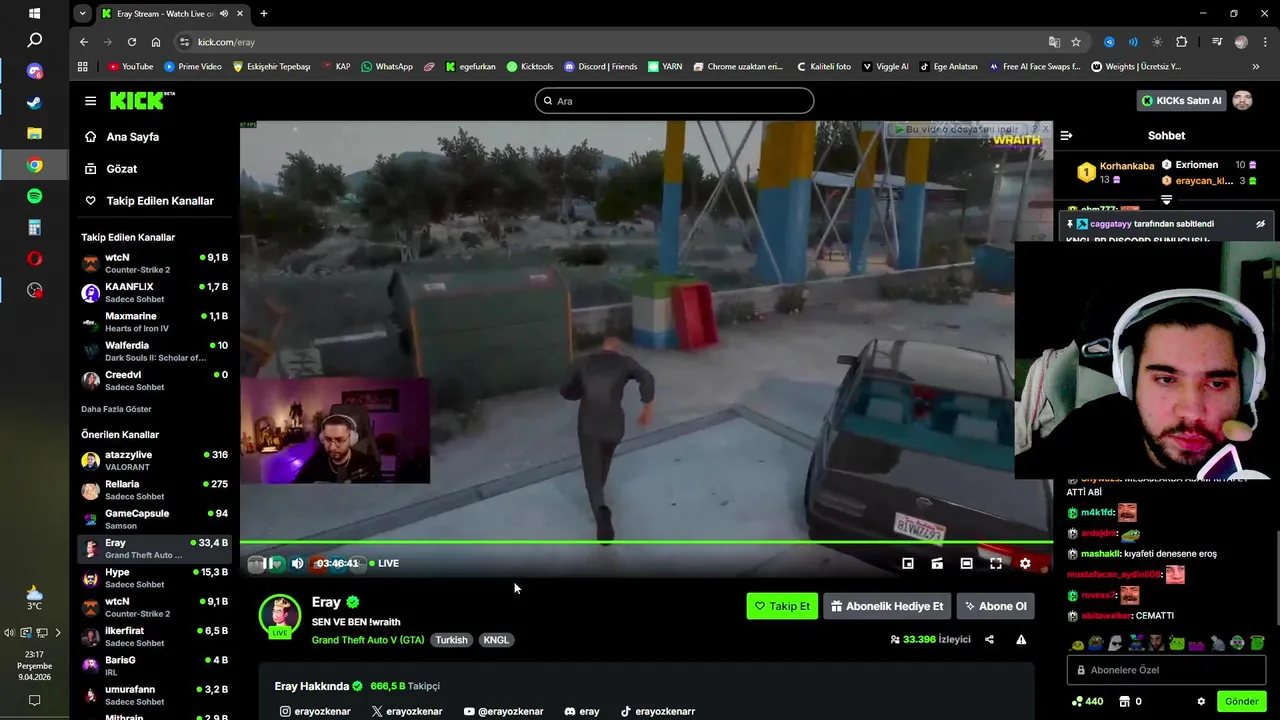Open Eray's X erayozkenar link
This screenshot has height=720, width=1280.
tap(407, 712)
